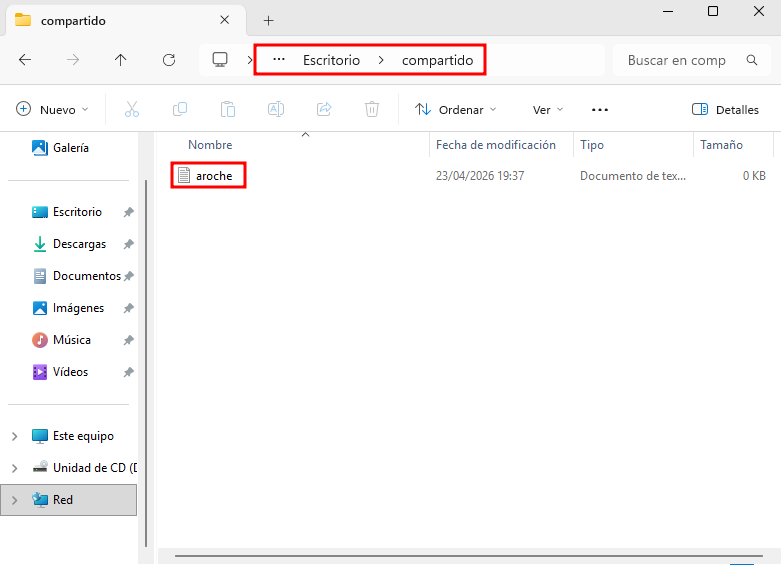Click the Delete trash icon
This screenshot has width=781, height=565.
(372, 109)
